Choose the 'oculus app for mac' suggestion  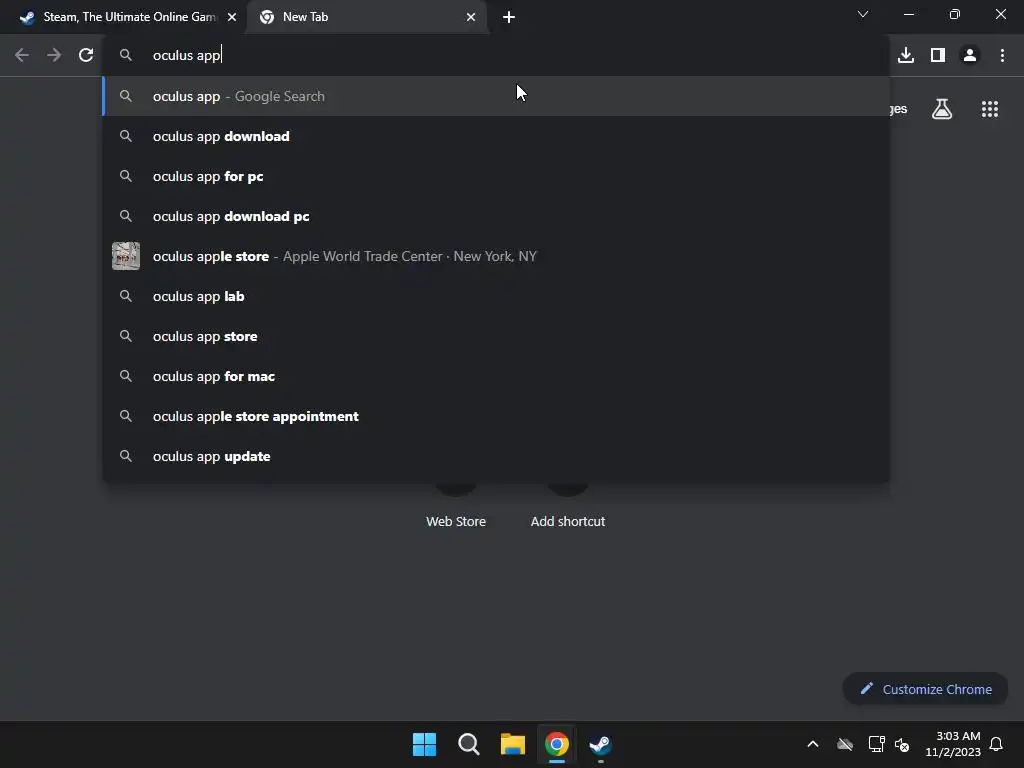(x=496, y=376)
